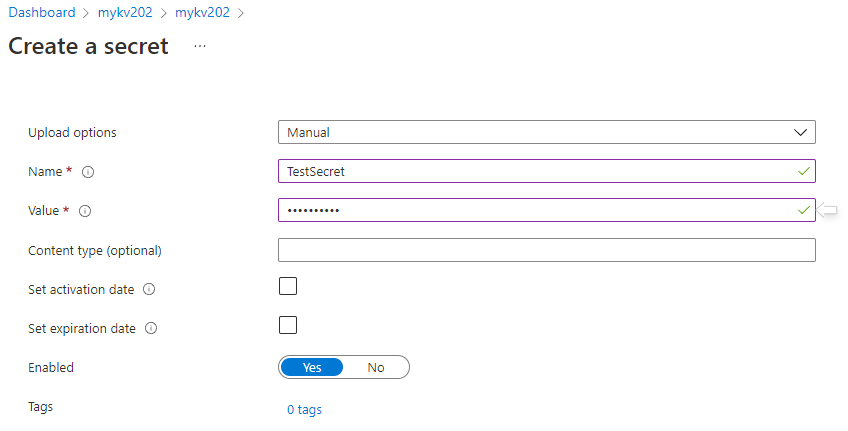Click the green checkmark in the Name field
The image size is (848, 431).
pyautogui.click(x=804, y=171)
